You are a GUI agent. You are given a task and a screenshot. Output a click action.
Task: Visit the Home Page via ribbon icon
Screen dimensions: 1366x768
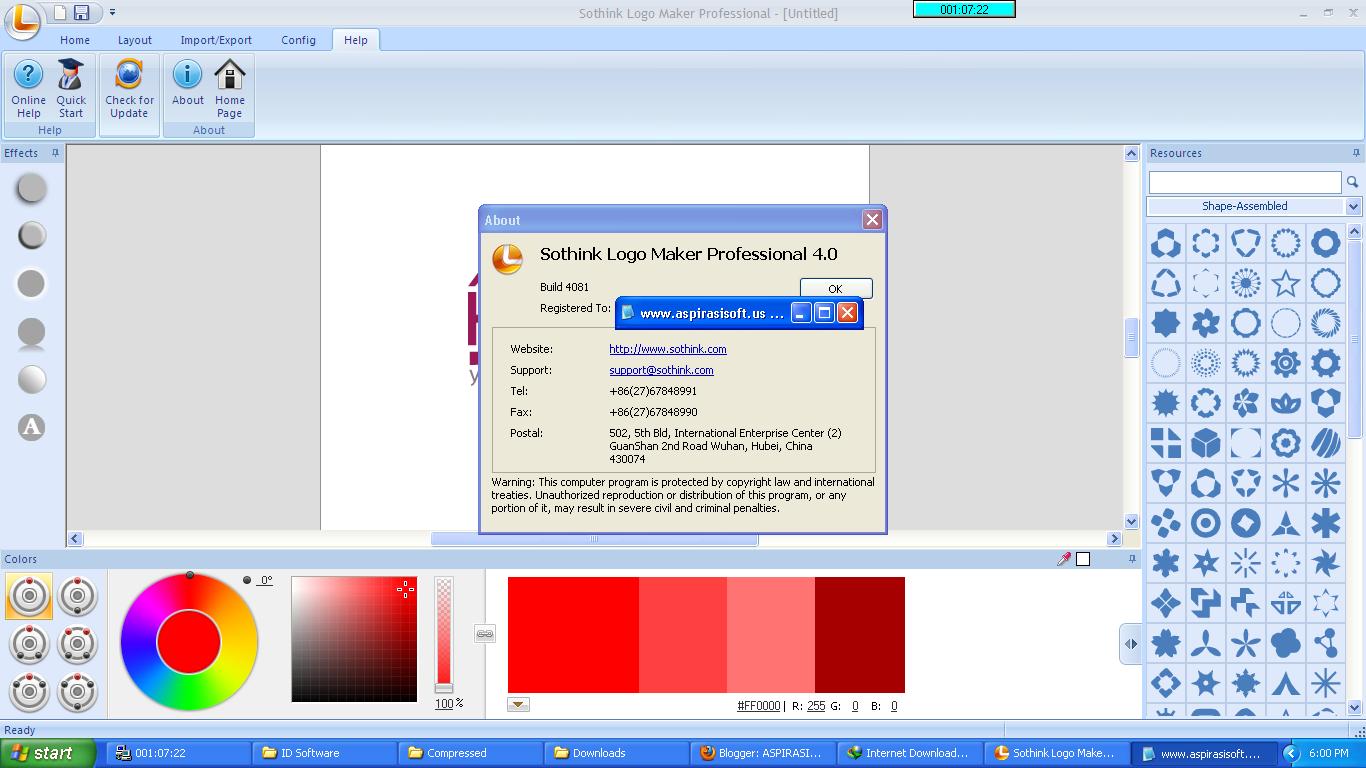(x=230, y=89)
